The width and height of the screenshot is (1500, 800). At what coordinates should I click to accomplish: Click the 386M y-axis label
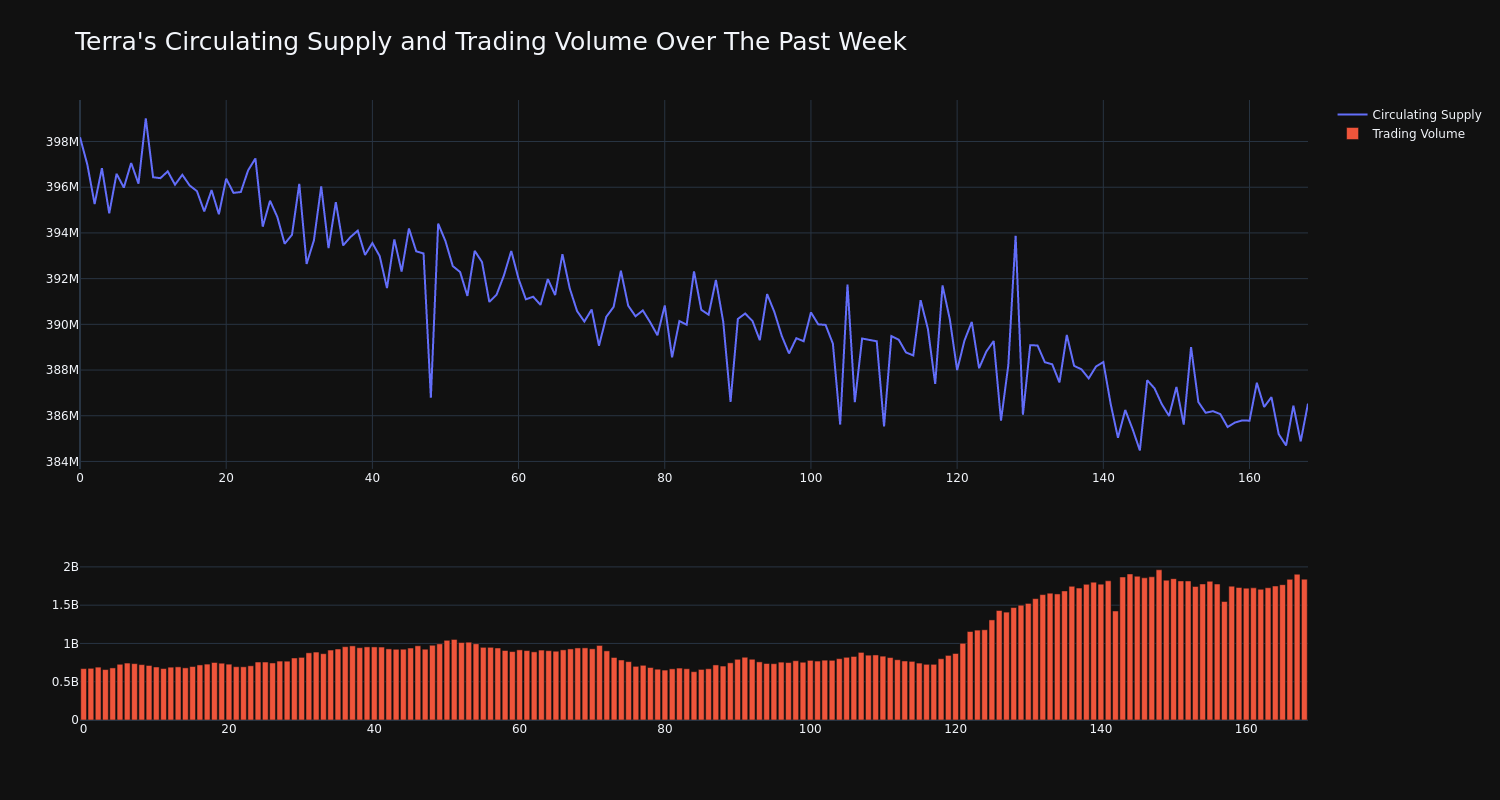[x=62, y=416]
